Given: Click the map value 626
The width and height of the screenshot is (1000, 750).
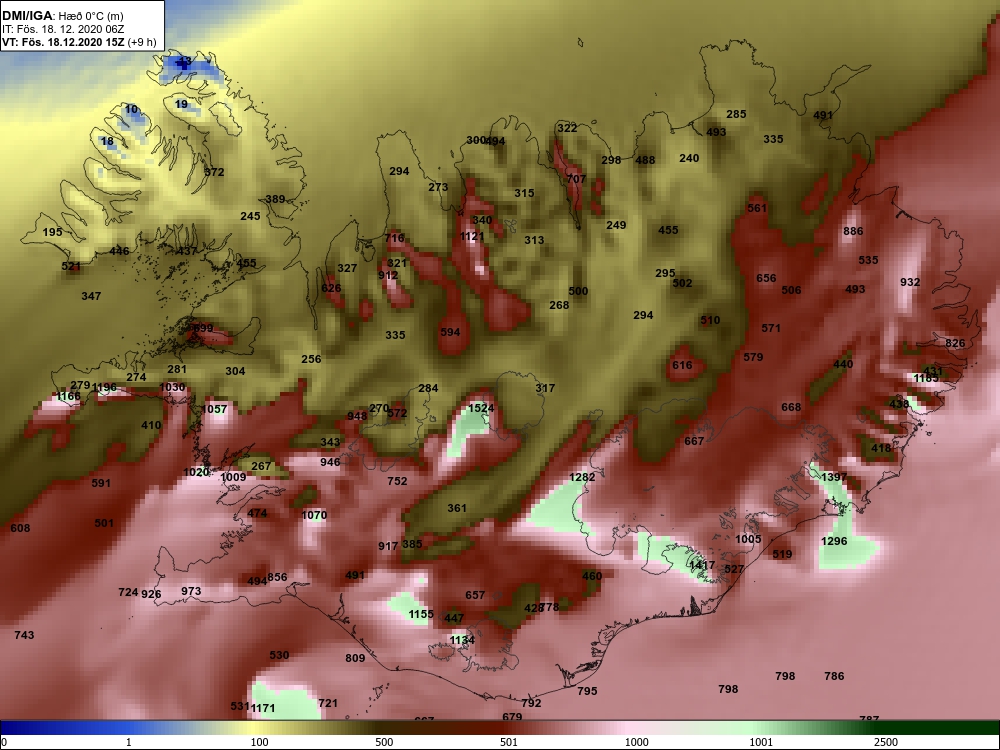Looking at the screenshot, I should 331,288.
